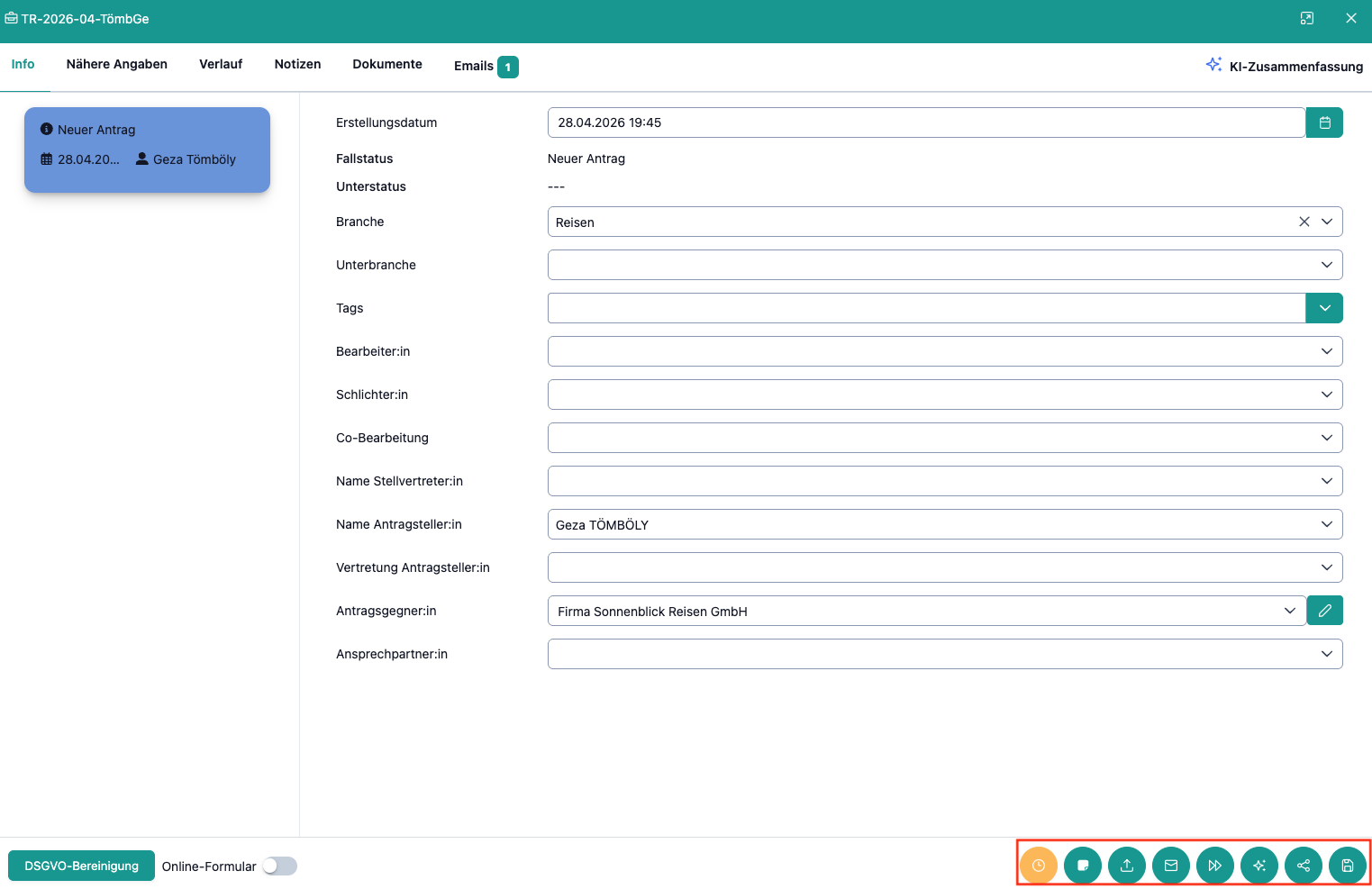Open the Tags dropdown with teal arrow button

click(1324, 308)
